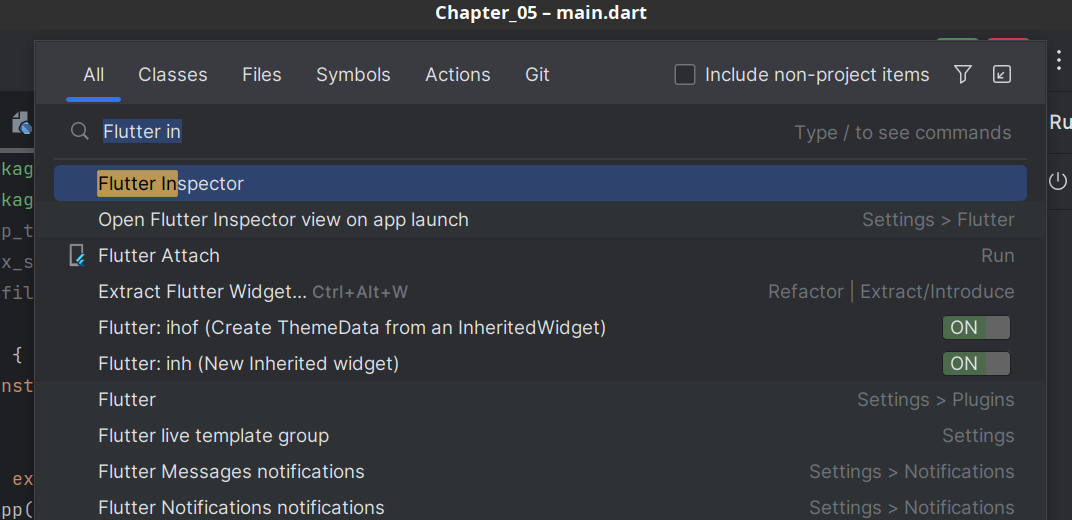Click the magnifier search icon

pyautogui.click(x=80, y=131)
